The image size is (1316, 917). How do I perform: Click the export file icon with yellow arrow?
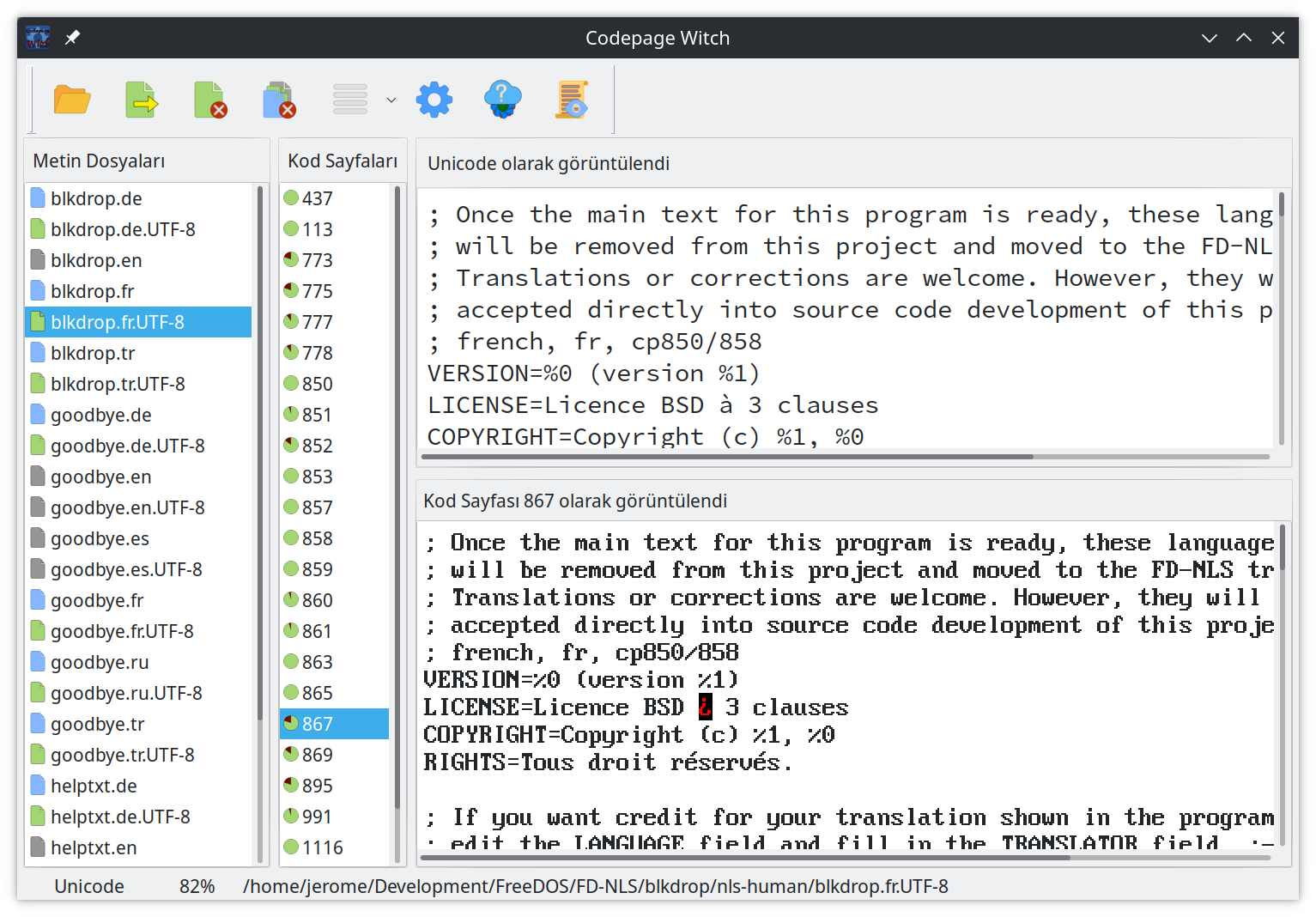tap(142, 100)
